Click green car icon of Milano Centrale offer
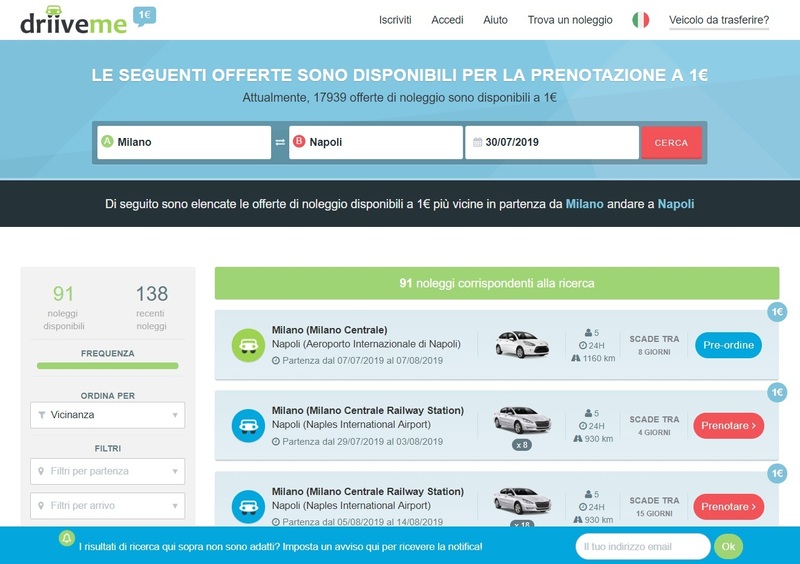The width and height of the screenshot is (800, 564). (248, 346)
